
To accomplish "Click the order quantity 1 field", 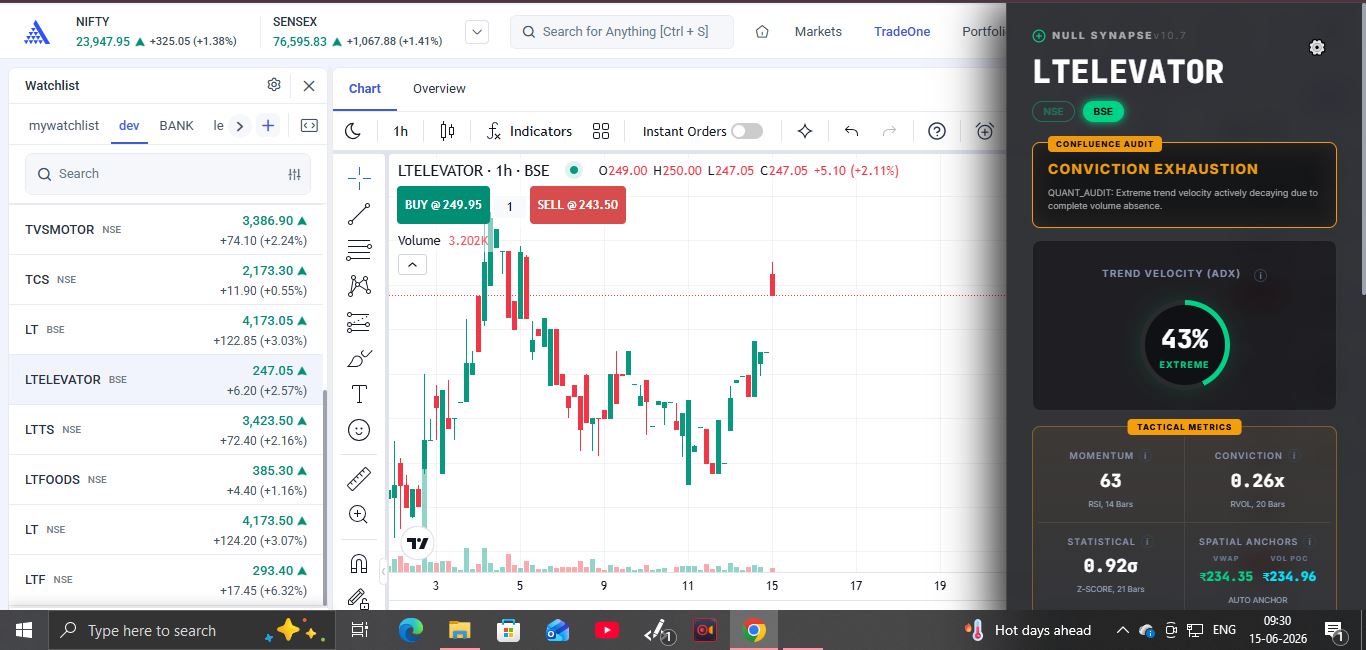I will tap(510, 206).
